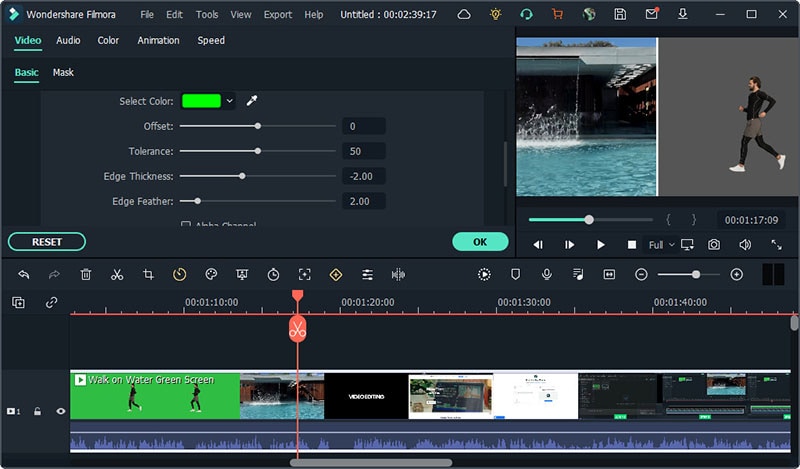
Task: Open the View menu
Action: click(x=240, y=14)
